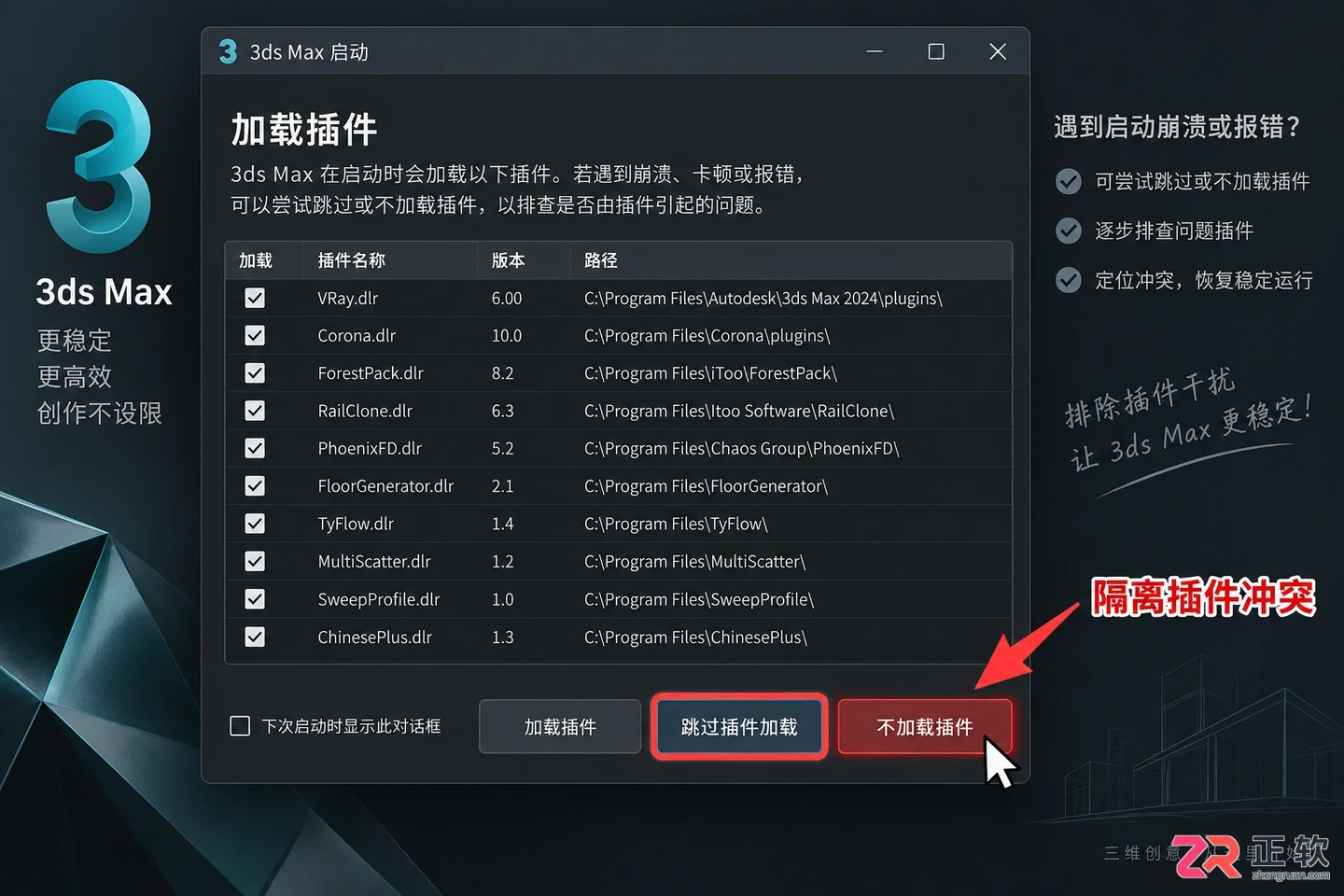Viewport: 1344px width, 896px height.
Task: Toggle the SweepProfile.dlr checkbox
Action: point(255,599)
